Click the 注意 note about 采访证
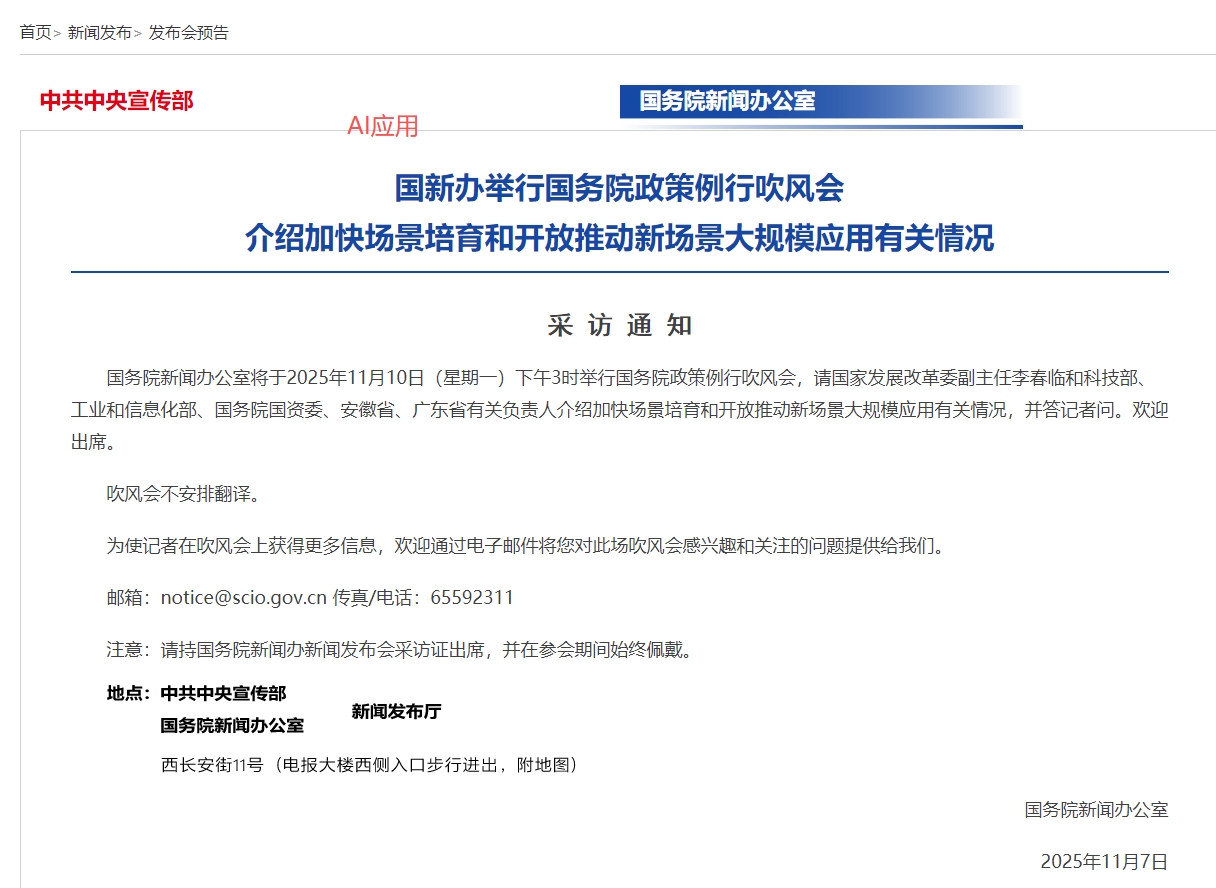Image resolution: width=1216 pixels, height=888 pixels. coord(400,650)
